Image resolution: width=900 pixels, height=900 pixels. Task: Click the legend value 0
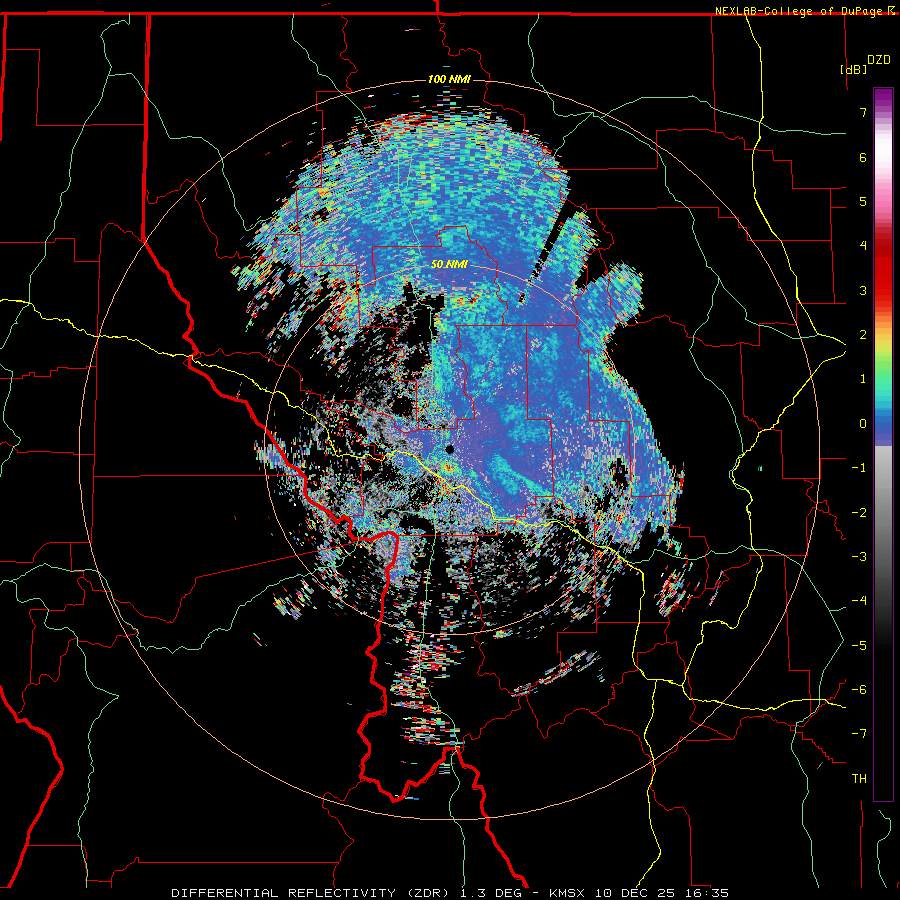[863, 424]
